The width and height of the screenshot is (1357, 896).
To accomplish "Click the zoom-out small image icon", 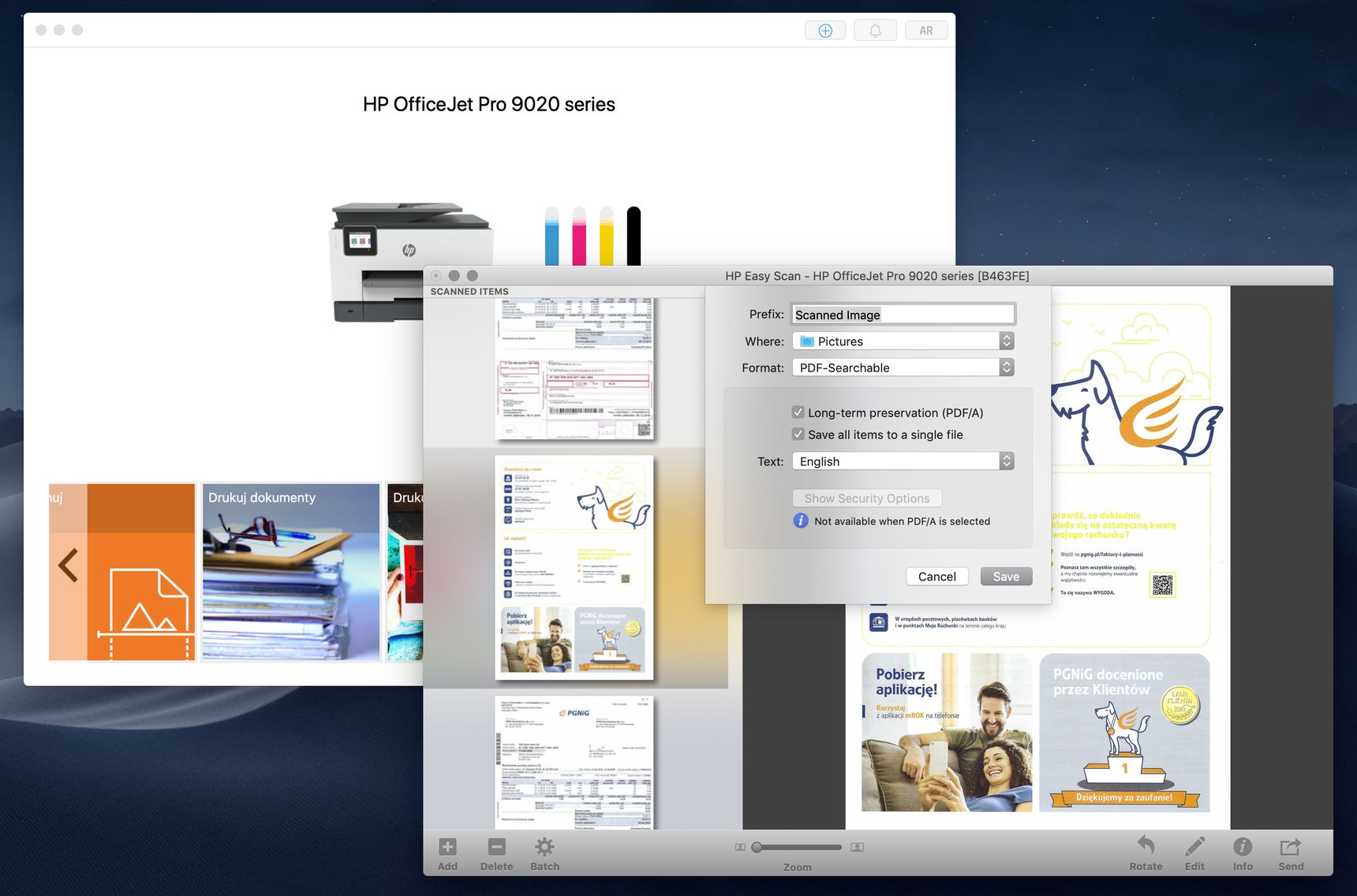I will 740,847.
